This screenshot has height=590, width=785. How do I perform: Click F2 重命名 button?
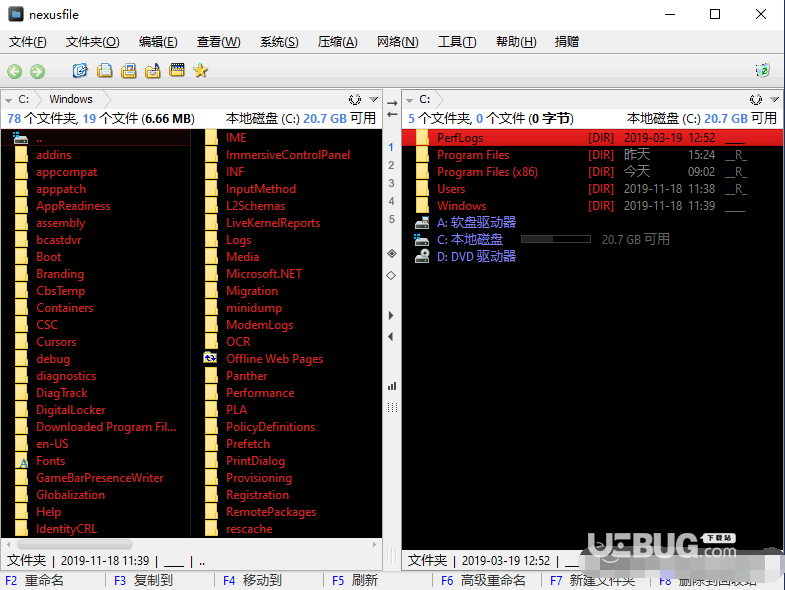tap(35, 580)
